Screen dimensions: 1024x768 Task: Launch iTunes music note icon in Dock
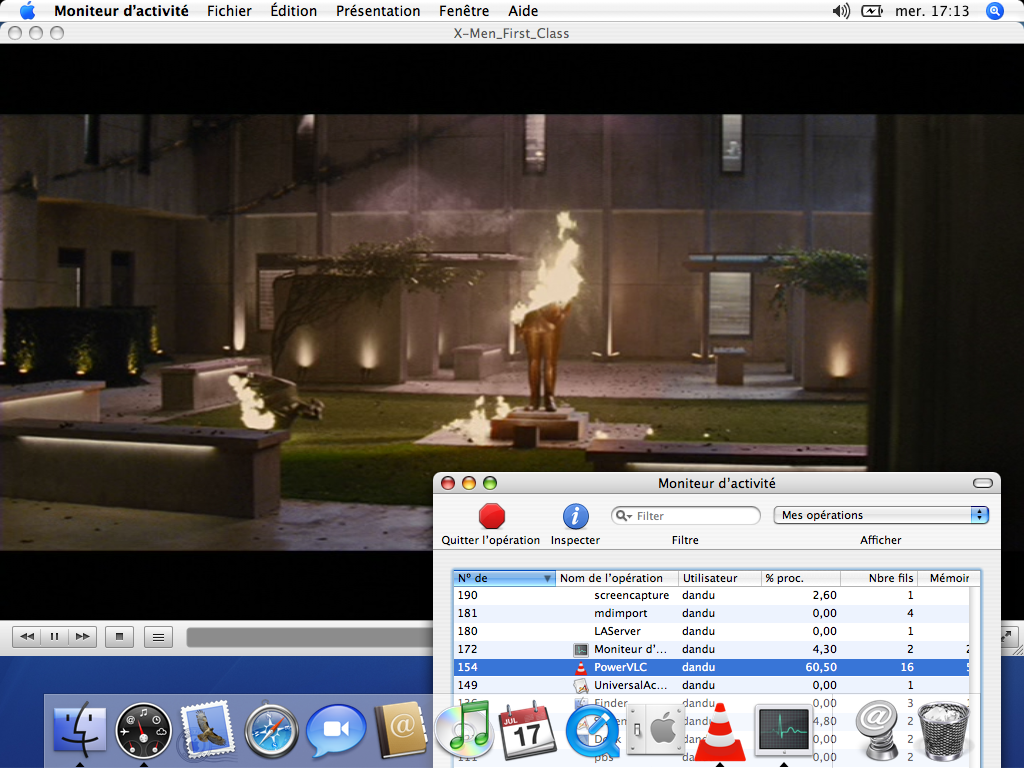point(464,728)
